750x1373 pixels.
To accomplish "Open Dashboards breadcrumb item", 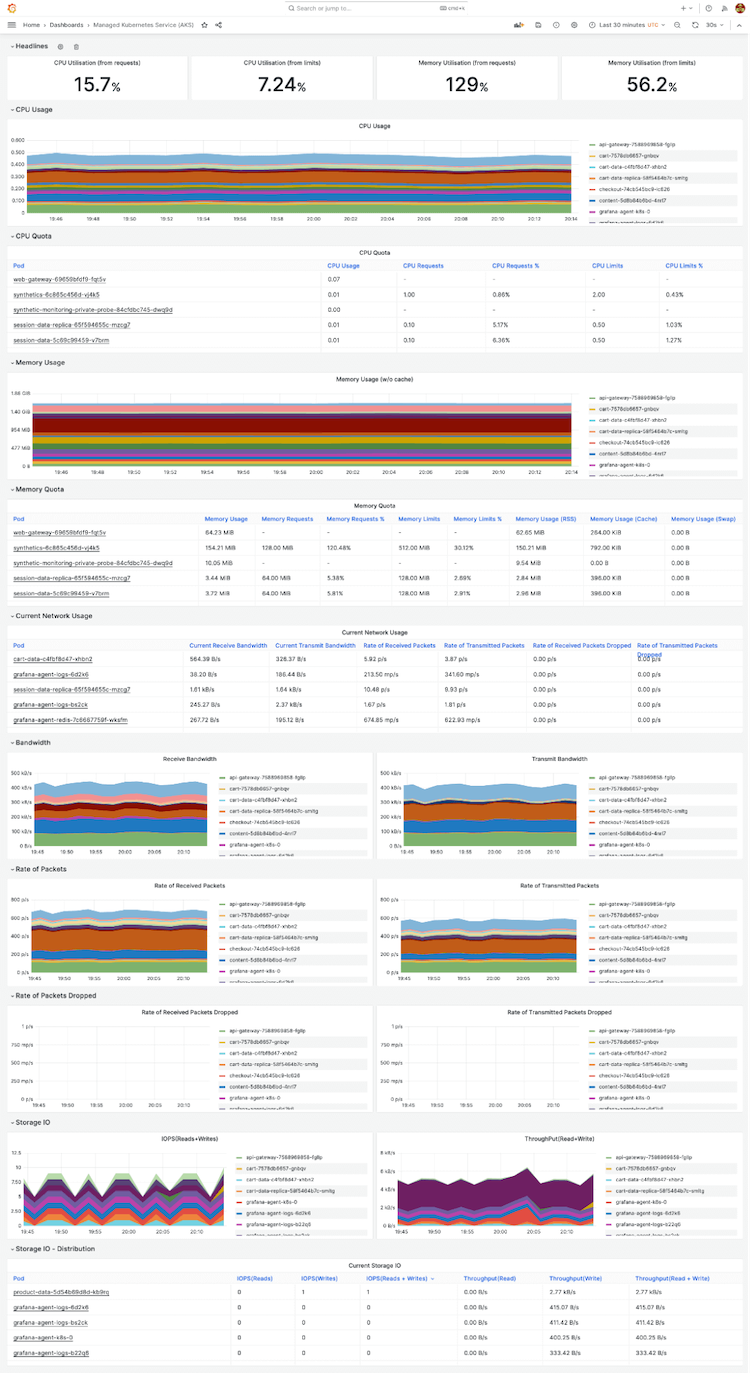I will 67,24.
